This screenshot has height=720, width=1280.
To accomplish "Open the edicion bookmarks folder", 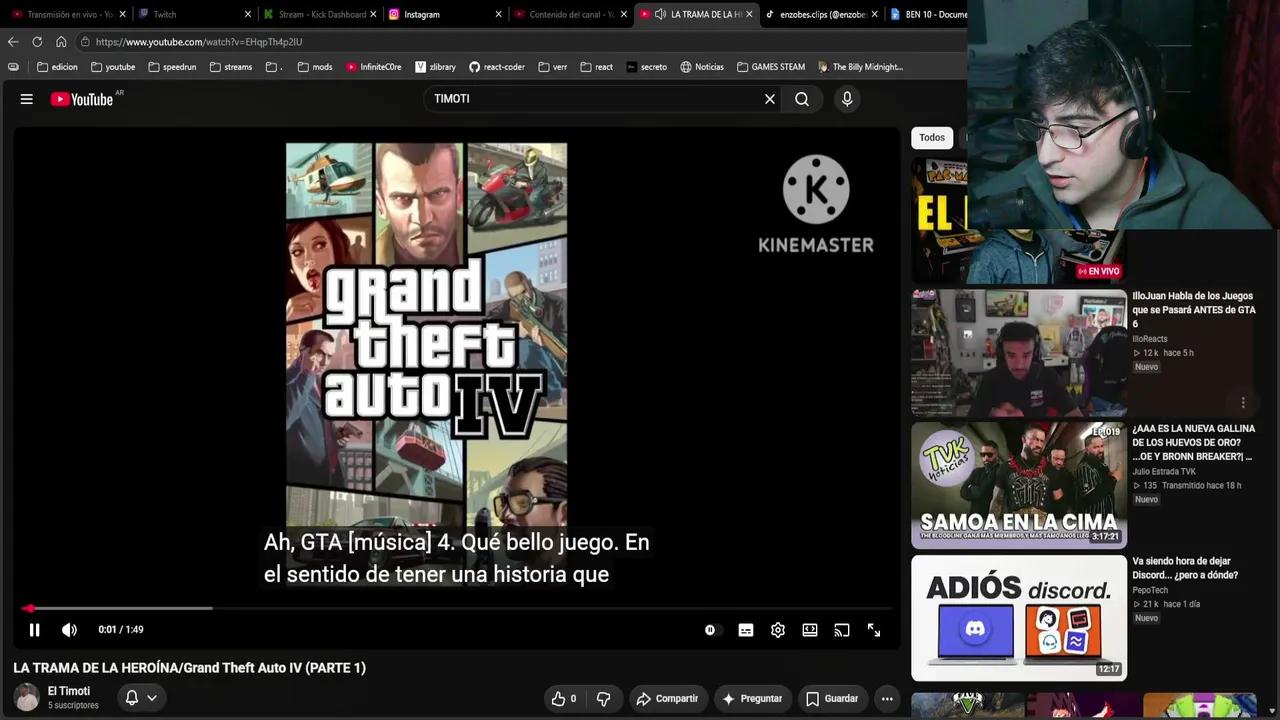I will [57, 67].
